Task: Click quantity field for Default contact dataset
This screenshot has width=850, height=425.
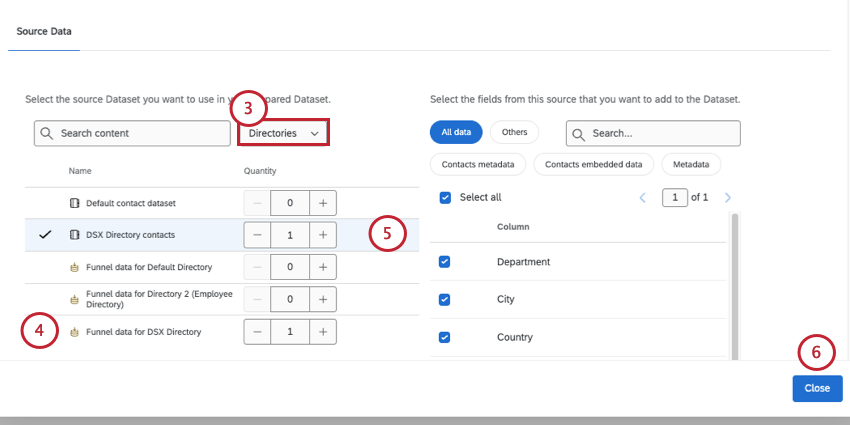Action: point(290,203)
